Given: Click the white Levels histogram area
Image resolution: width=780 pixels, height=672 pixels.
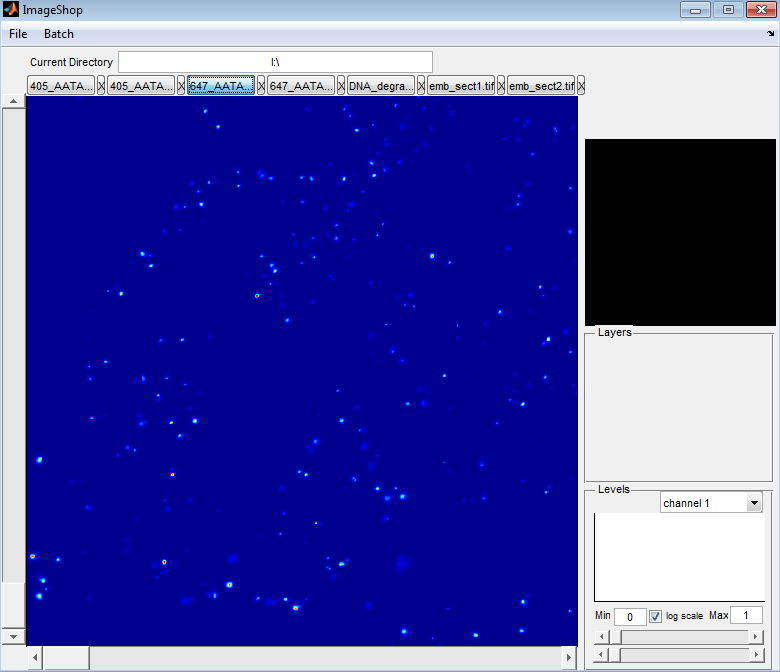Looking at the screenshot, I should (x=680, y=557).
